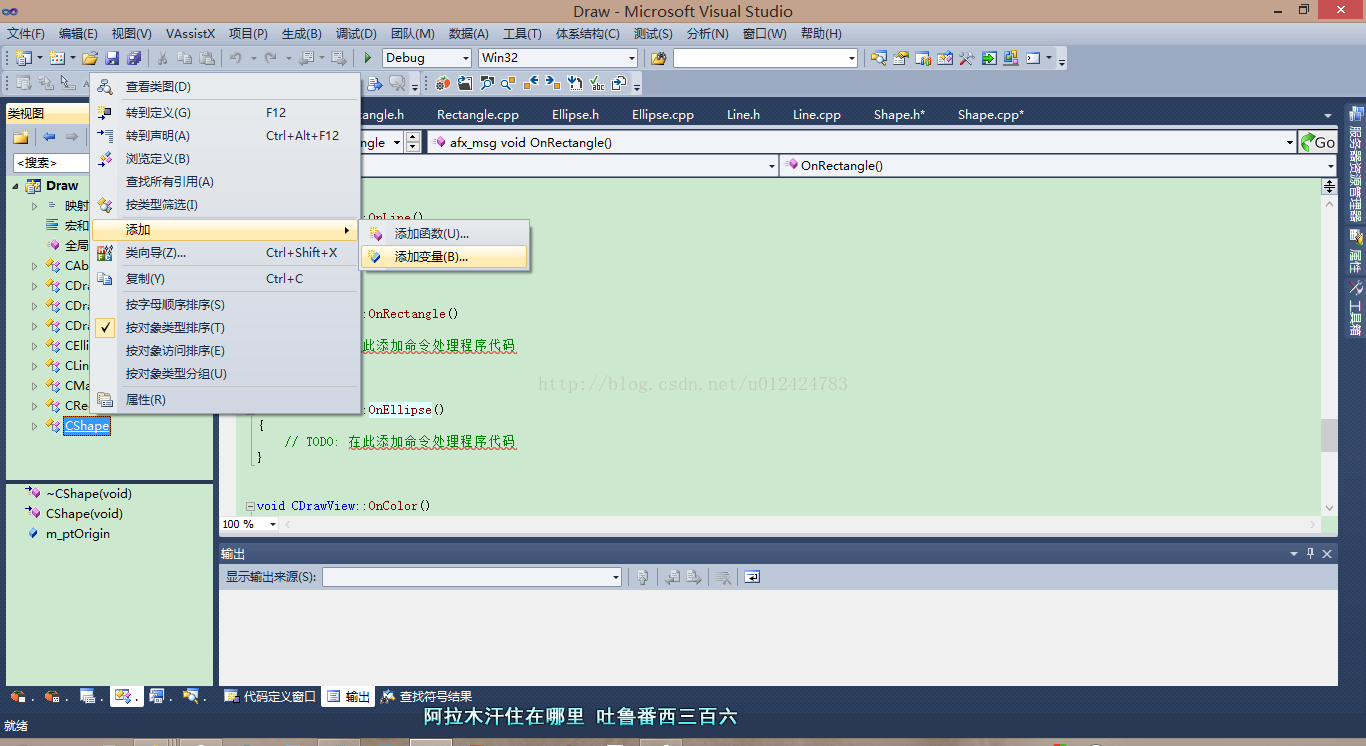Expand the CShape class node
The height and width of the screenshot is (746, 1366).
34,426
